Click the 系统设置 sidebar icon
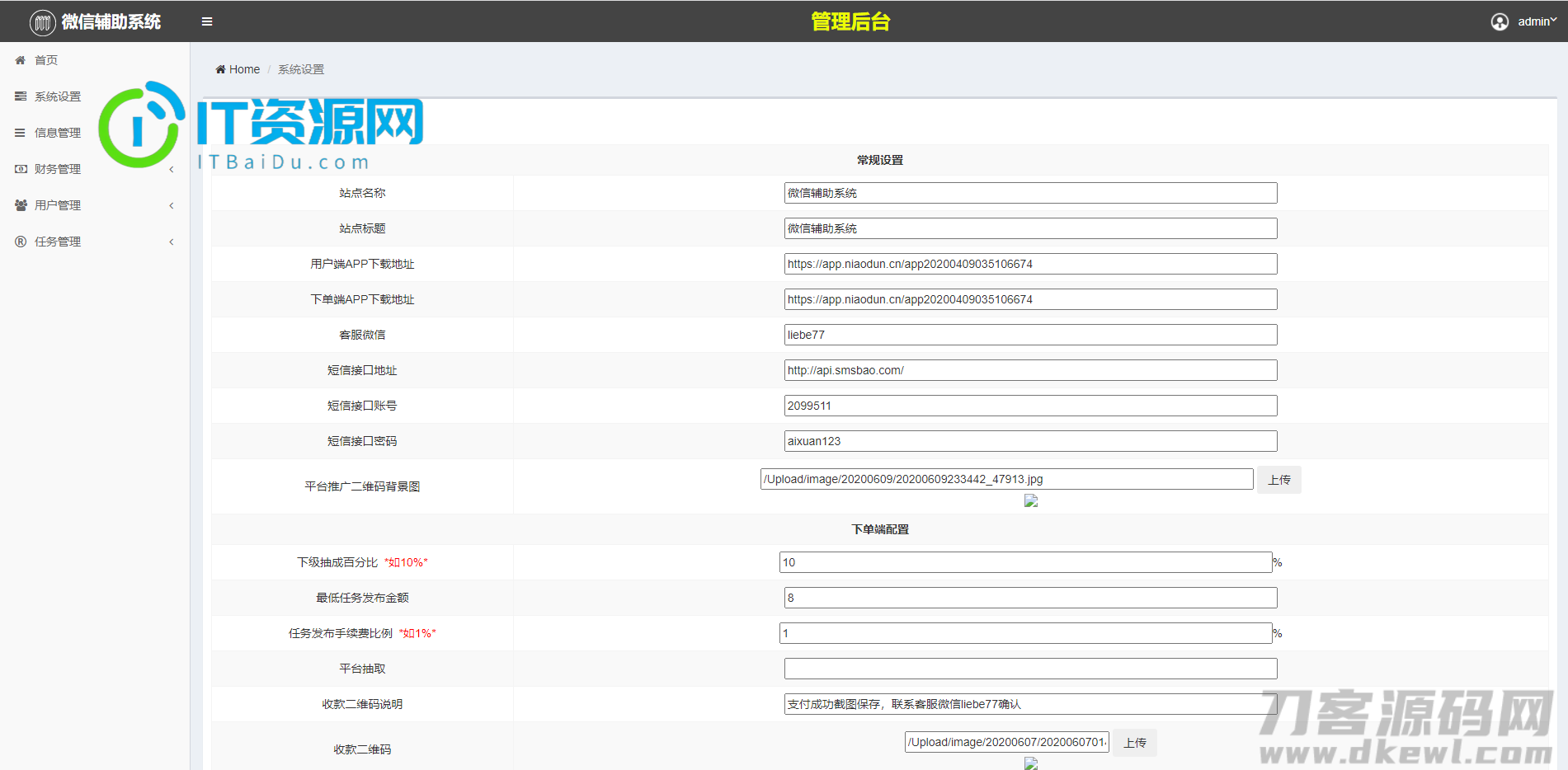The width and height of the screenshot is (1568, 770). click(x=21, y=96)
